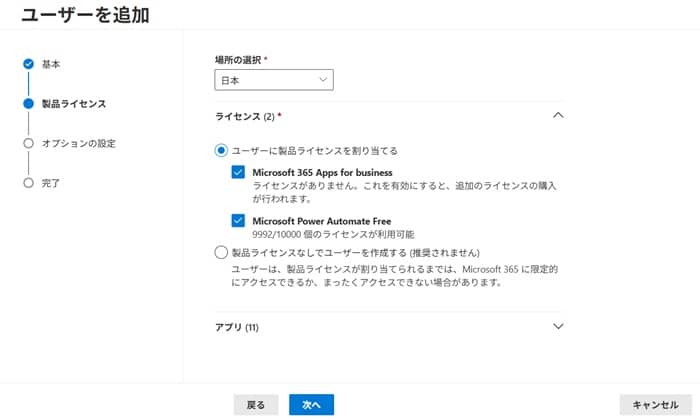The image size is (700, 420).
Task: Go to the オプションの設定 wizard step
Action: (x=78, y=143)
